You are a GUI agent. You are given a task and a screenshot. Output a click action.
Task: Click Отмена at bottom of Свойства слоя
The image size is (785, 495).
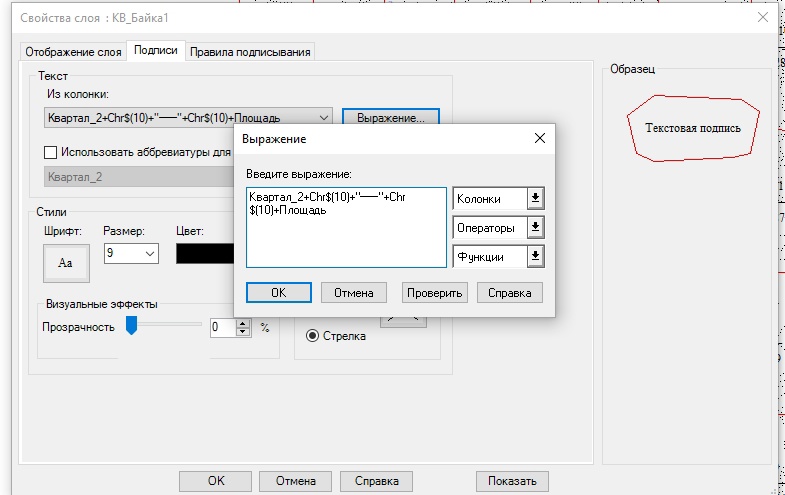[x=295, y=481]
